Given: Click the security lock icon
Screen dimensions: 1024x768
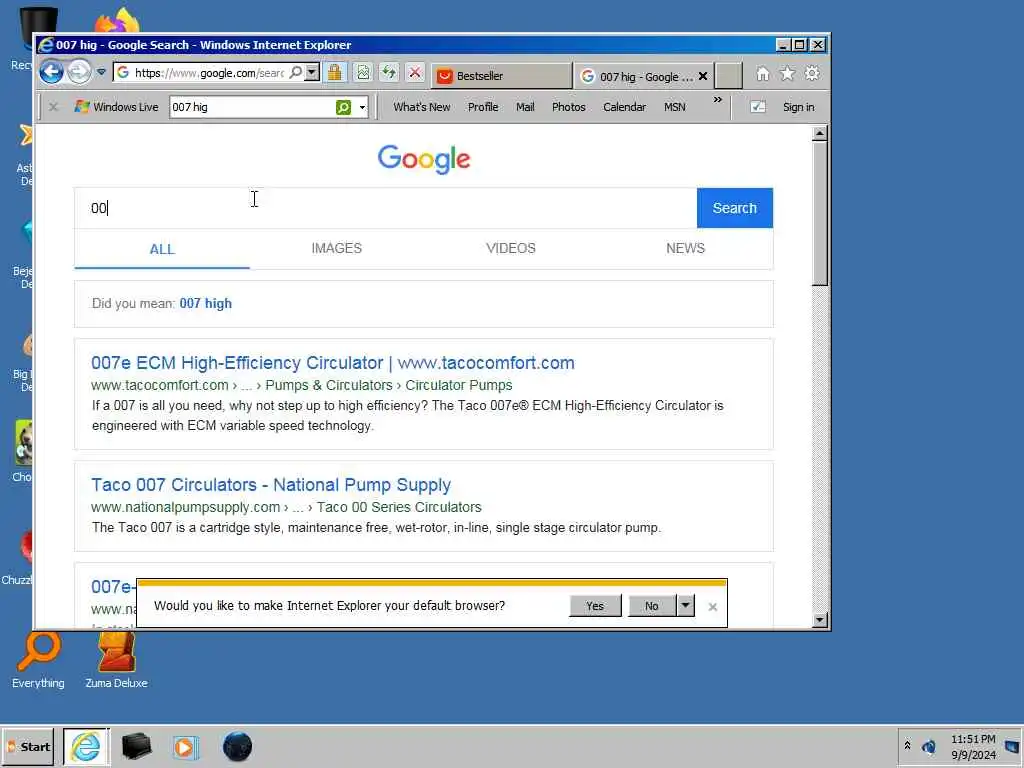Looking at the screenshot, I should pyautogui.click(x=335, y=72).
